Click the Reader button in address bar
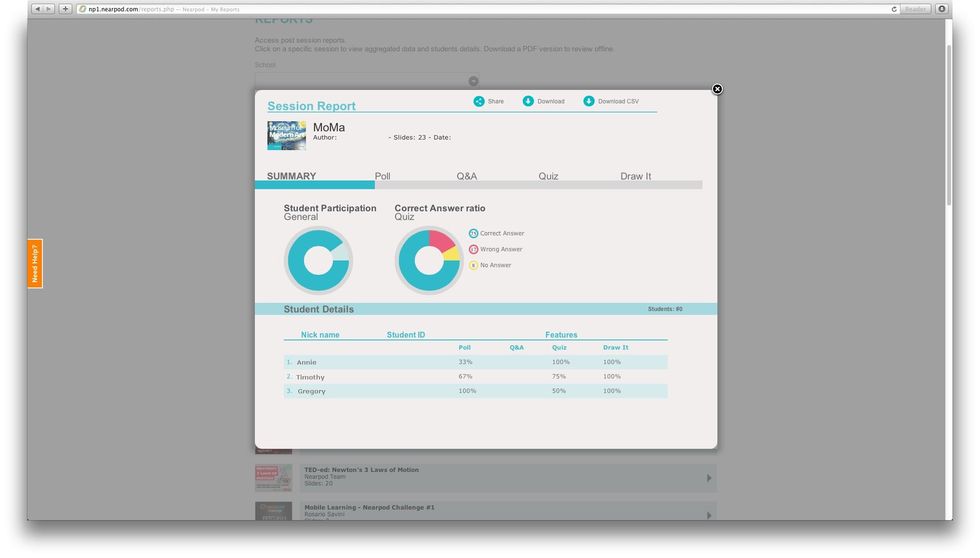The width and height of the screenshot is (980, 558). (x=916, y=9)
